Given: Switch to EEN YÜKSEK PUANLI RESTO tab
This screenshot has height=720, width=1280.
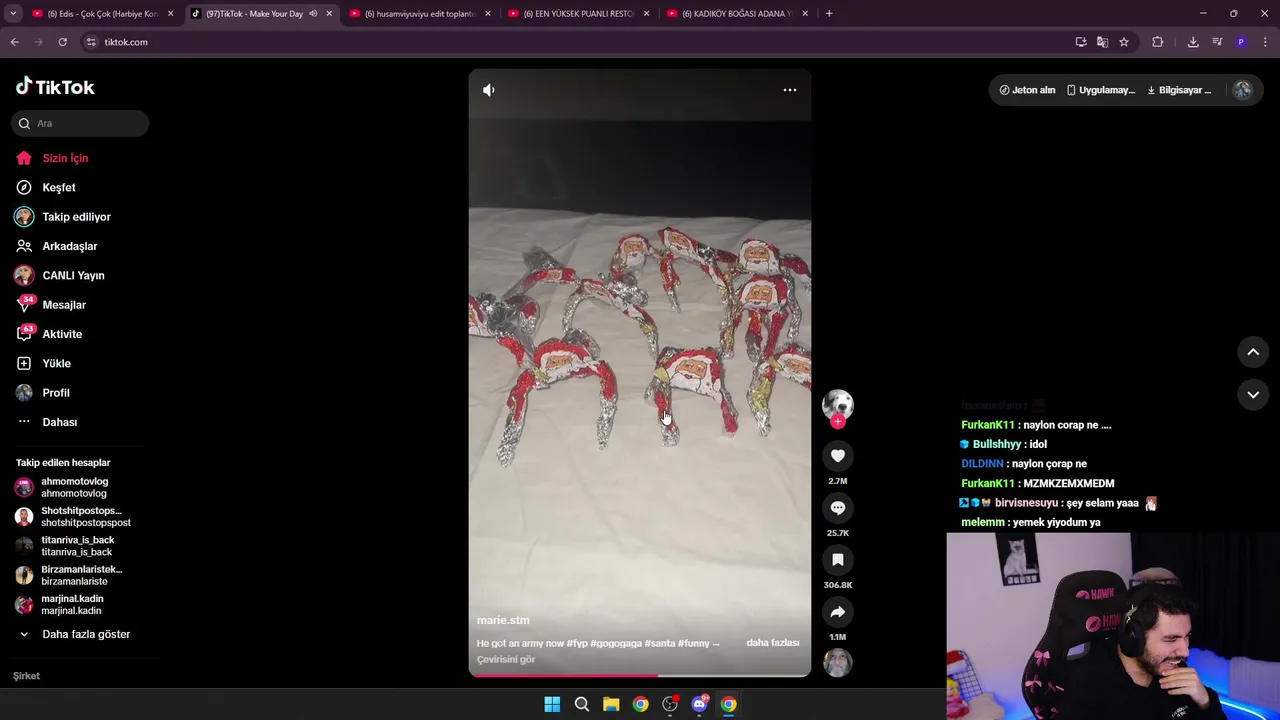Looking at the screenshot, I should click(578, 14).
